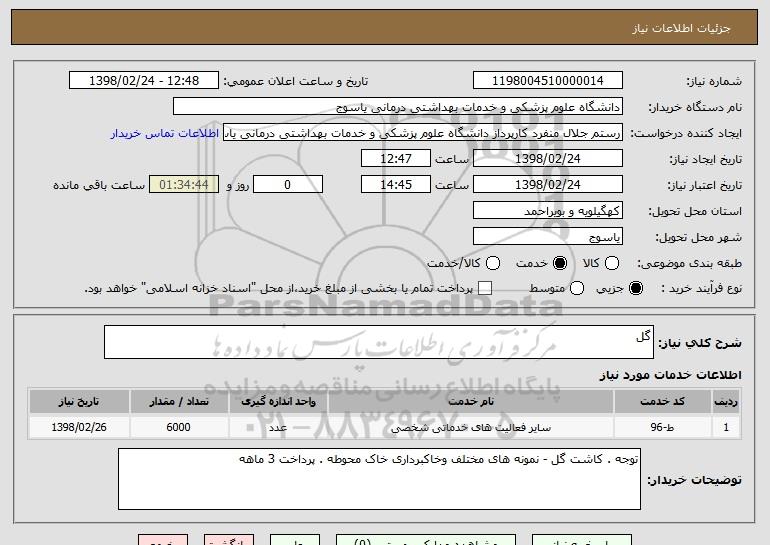770x545 pixels.
Task: Choose متوسط purchase process radio
Action: click(x=577, y=288)
